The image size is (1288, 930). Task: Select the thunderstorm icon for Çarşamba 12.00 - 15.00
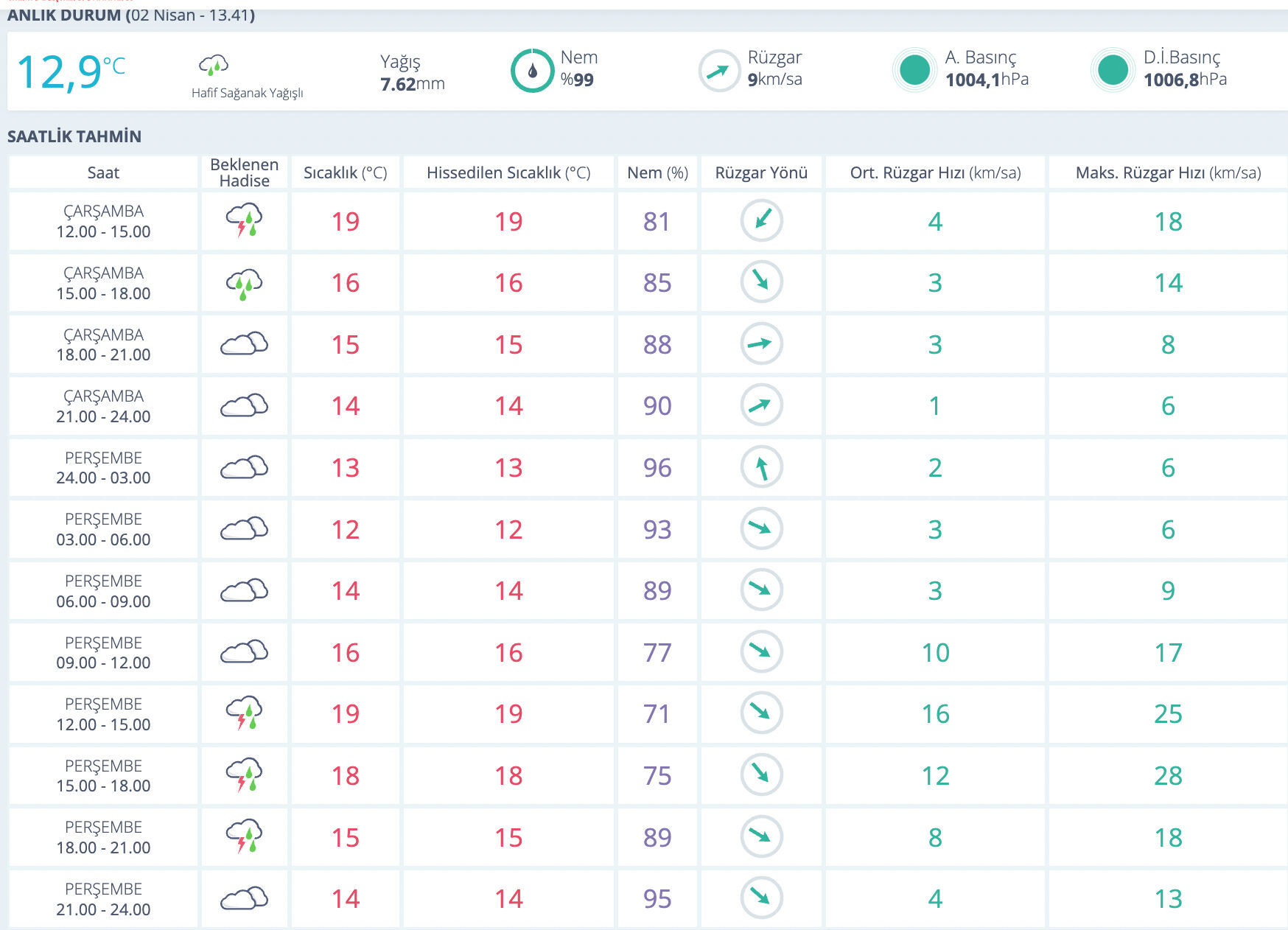(244, 221)
